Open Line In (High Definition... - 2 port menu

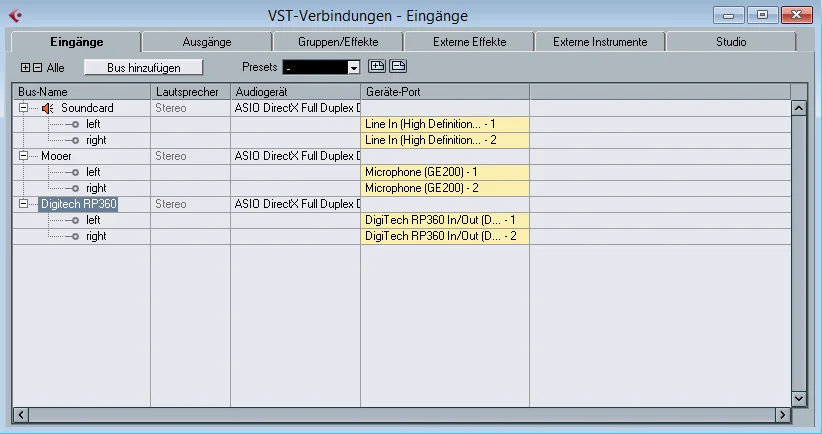(x=445, y=140)
